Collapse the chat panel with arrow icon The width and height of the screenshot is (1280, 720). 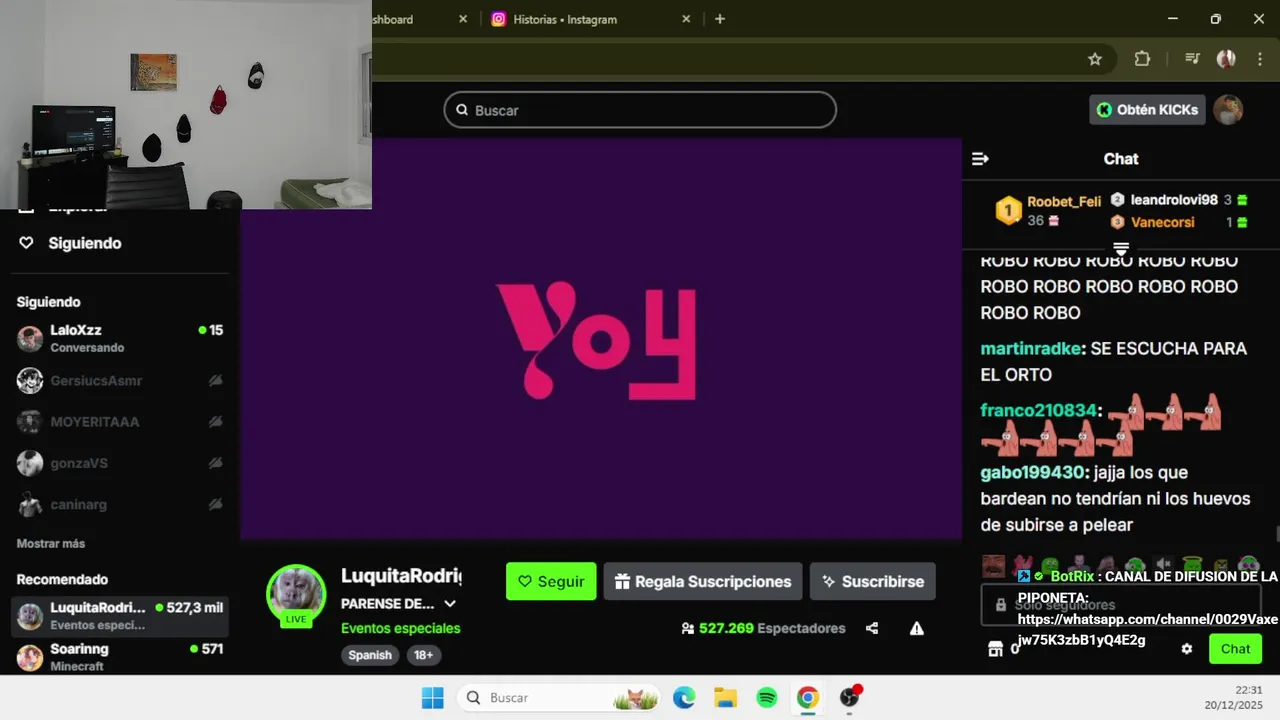click(980, 159)
